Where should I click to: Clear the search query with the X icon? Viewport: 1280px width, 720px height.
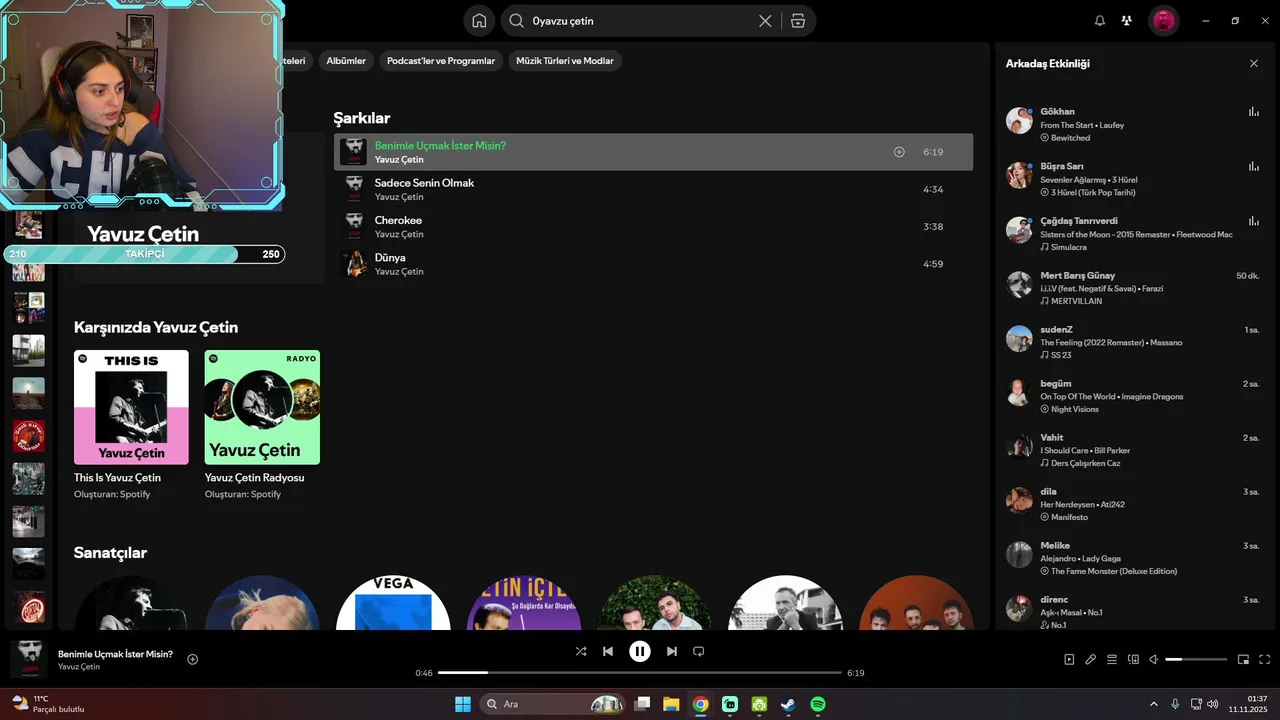[765, 21]
